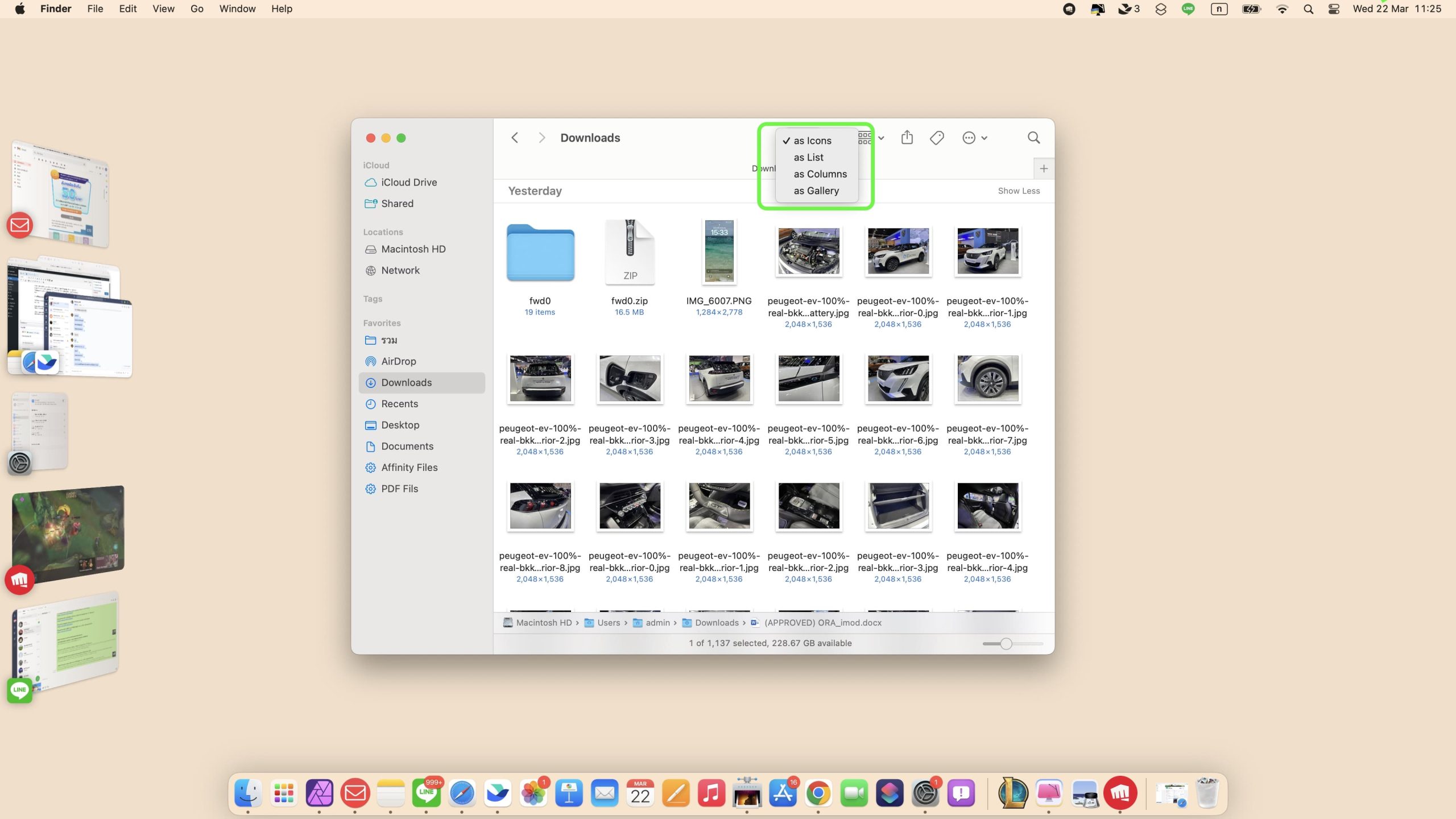The width and height of the screenshot is (1456, 819).
Task: Select the checked 'as Icons' view option
Action: coord(812,140)
